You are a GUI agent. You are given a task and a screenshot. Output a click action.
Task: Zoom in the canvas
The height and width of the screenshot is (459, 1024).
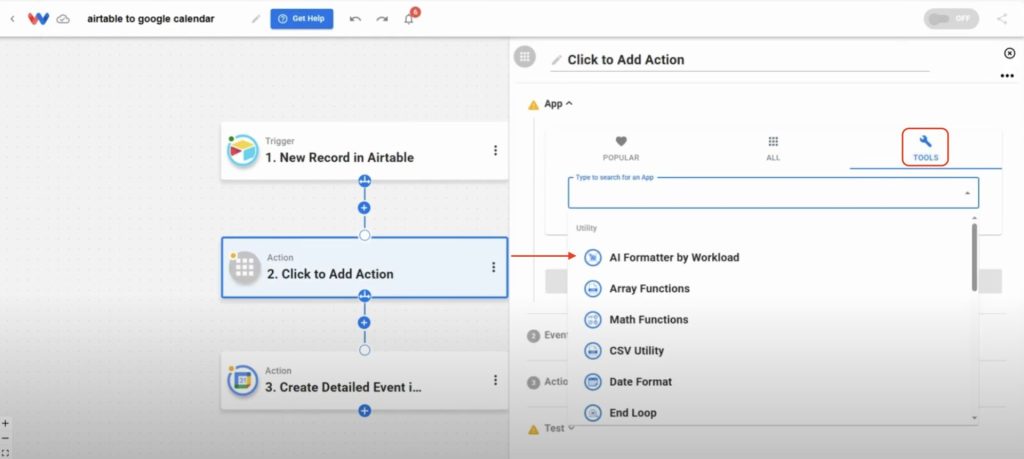point(5,423)
